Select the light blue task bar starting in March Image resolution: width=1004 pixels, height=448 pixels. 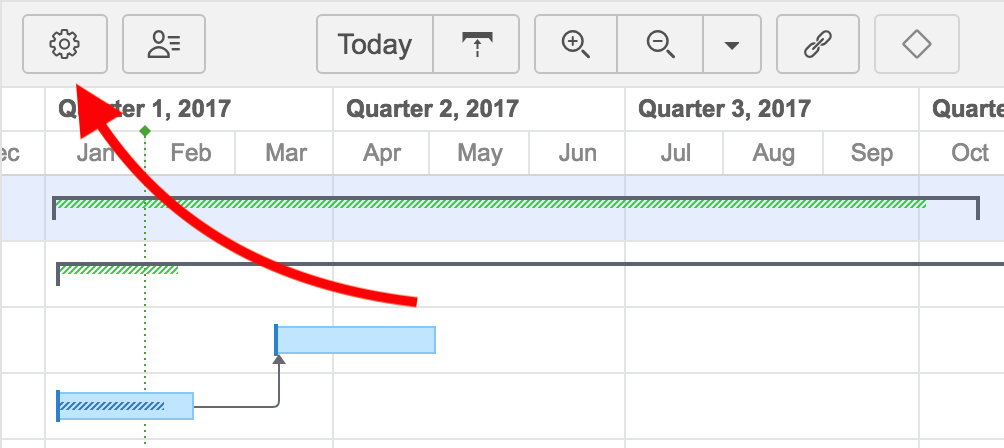tap(356, 340)
